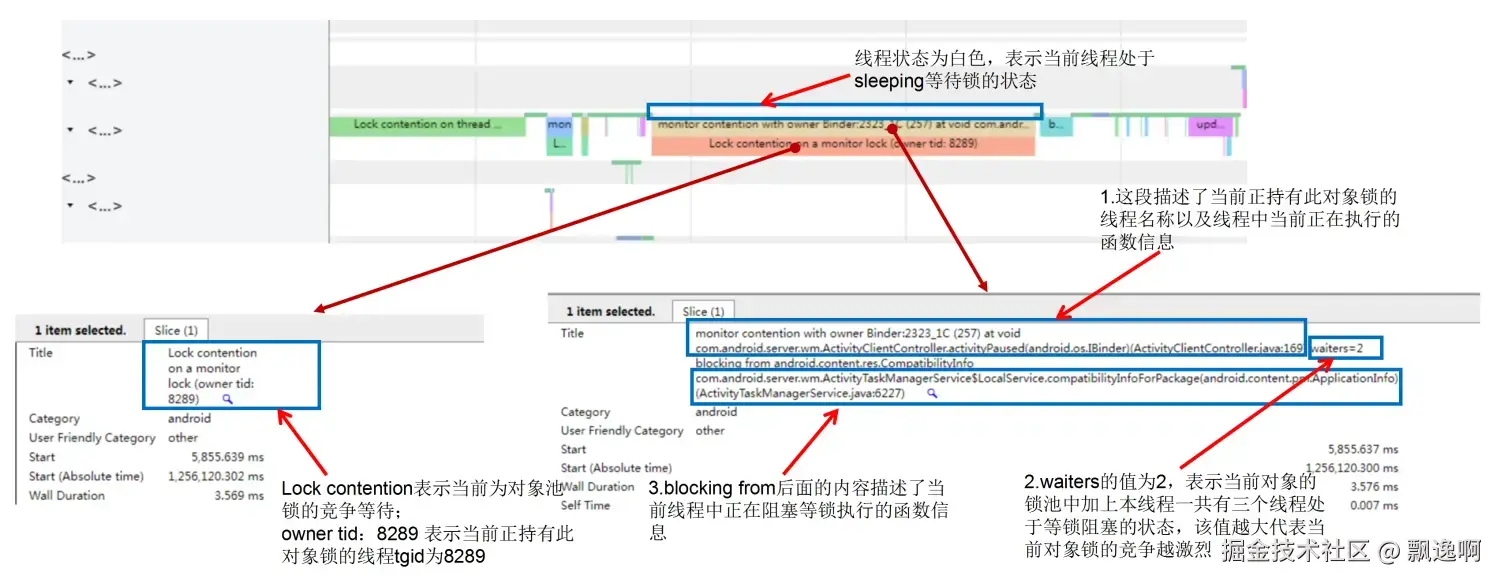Select the teal 'b...' slice
The height and width of the screenshot is (583, 1500).
tap(1055, 125)
